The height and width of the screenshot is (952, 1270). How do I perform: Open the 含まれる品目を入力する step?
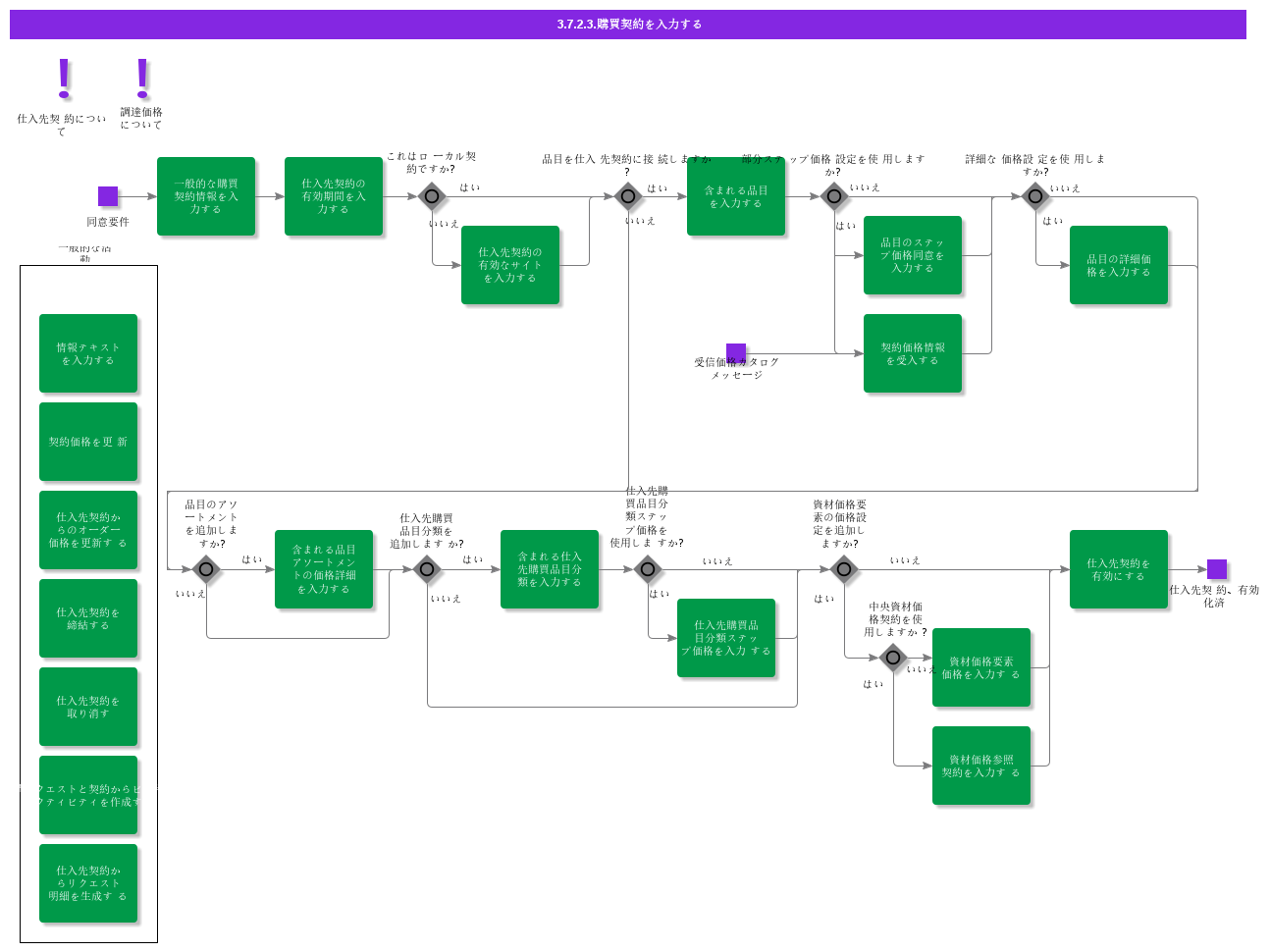pyautogui.click(x=736, y=196)
